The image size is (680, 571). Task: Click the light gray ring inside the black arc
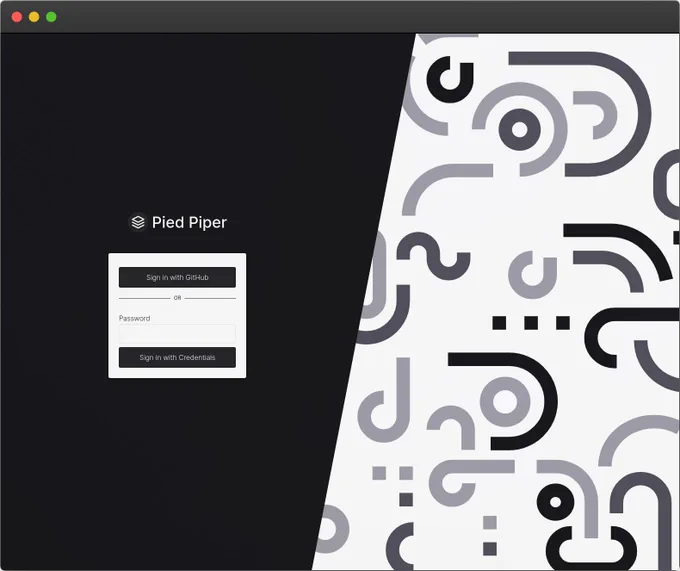coord(505,401)
